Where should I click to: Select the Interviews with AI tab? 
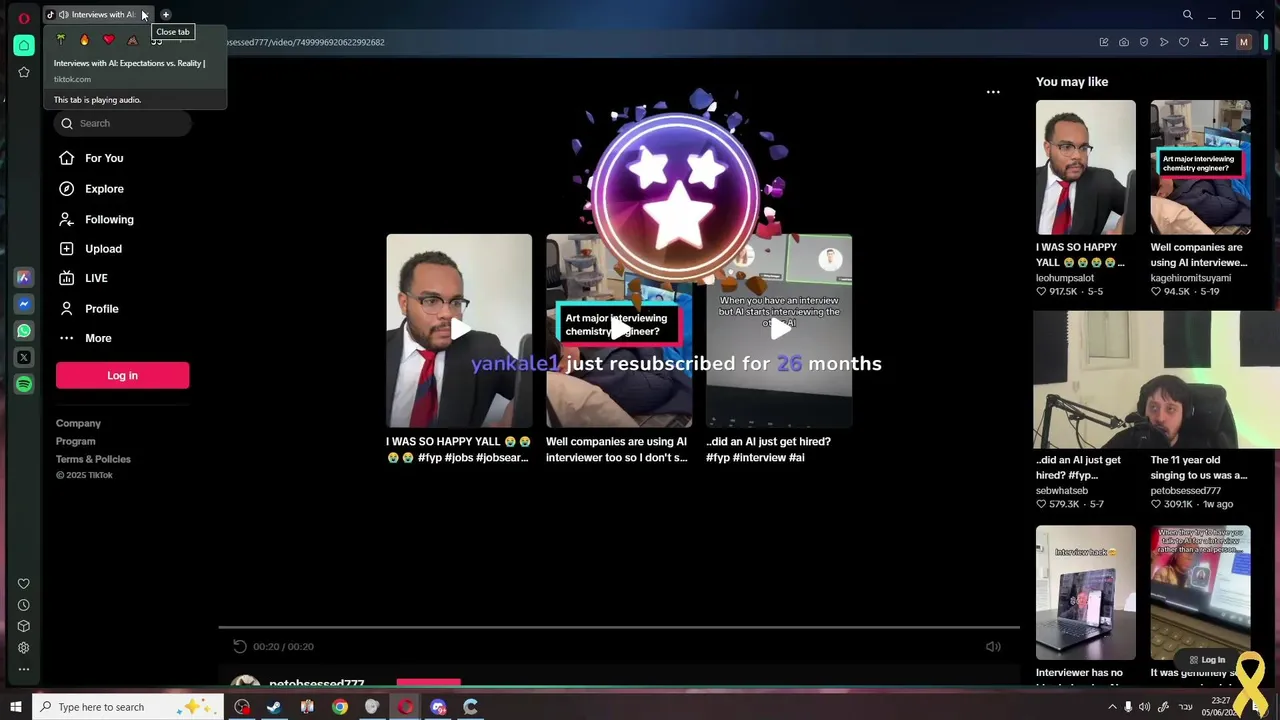97,15
